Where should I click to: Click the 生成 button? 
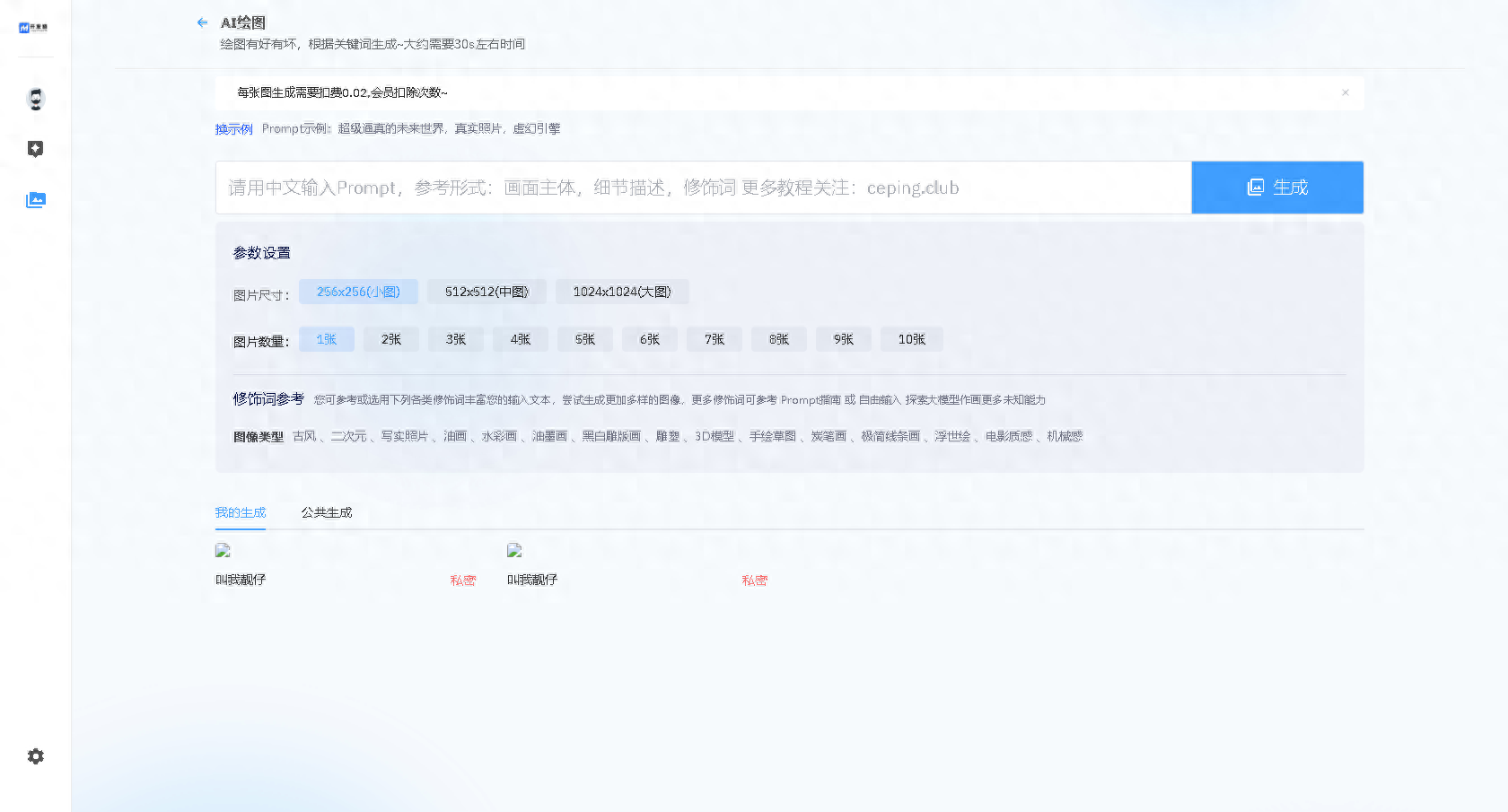coord(1277,188)
